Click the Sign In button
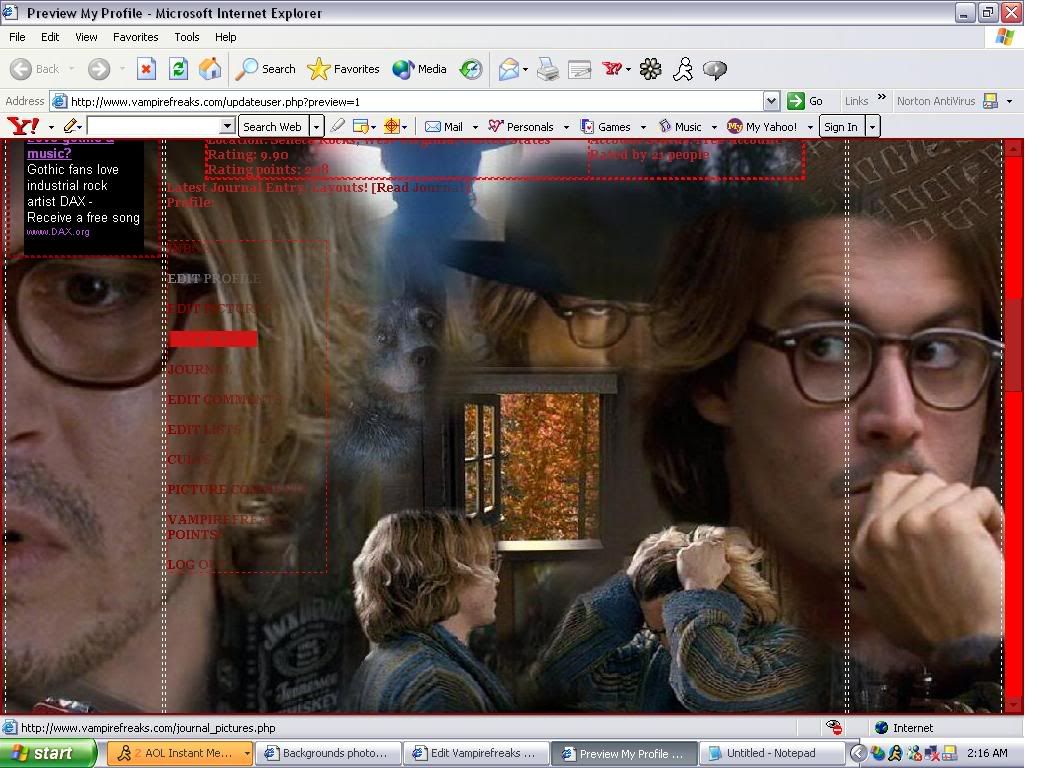1063x768 pixels. [x=841, y=127]
